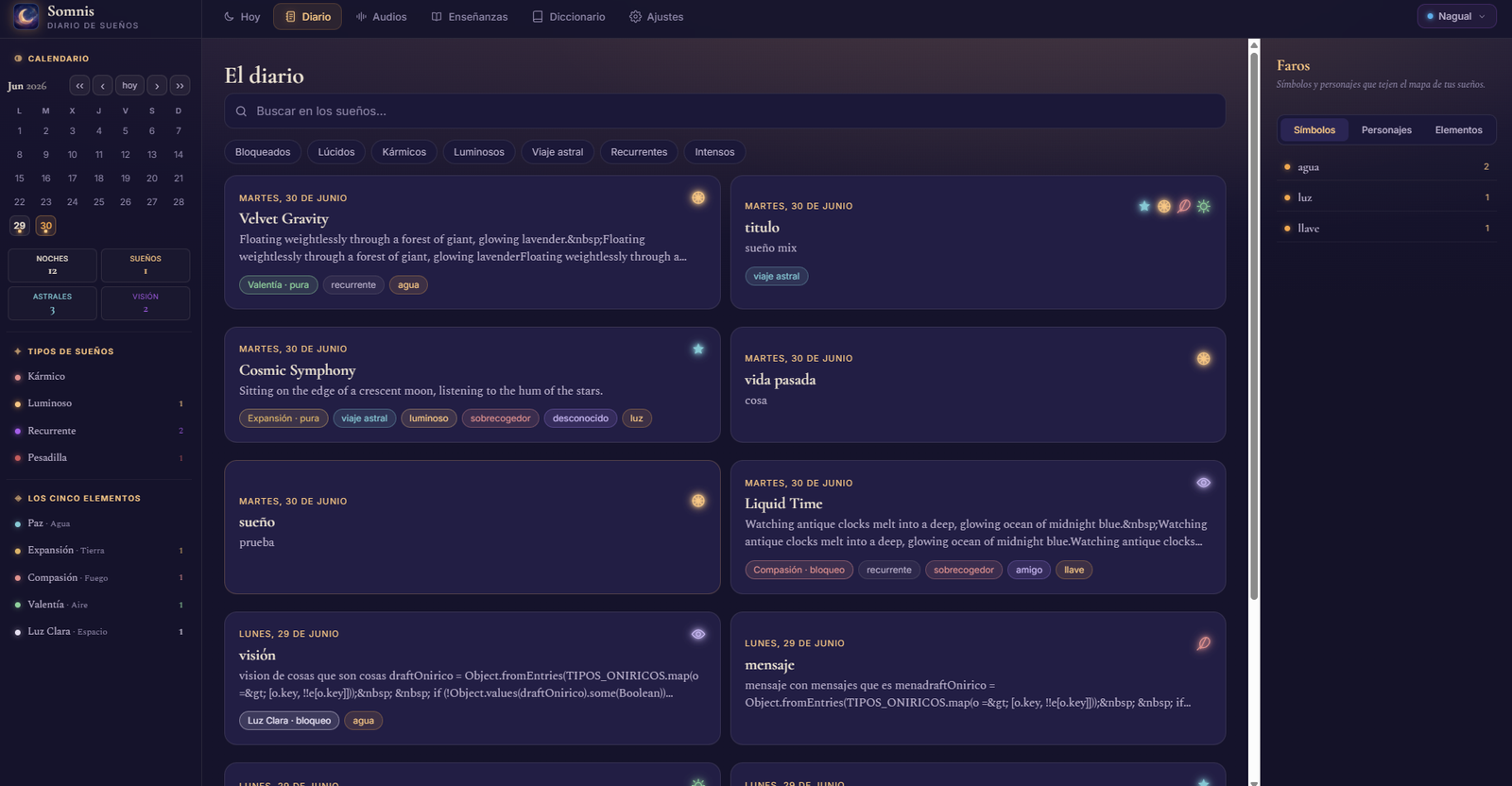Viewport: 1512px width, 786px height.
Task: Click the feather icon on mensaje card
Action: 1203,643
